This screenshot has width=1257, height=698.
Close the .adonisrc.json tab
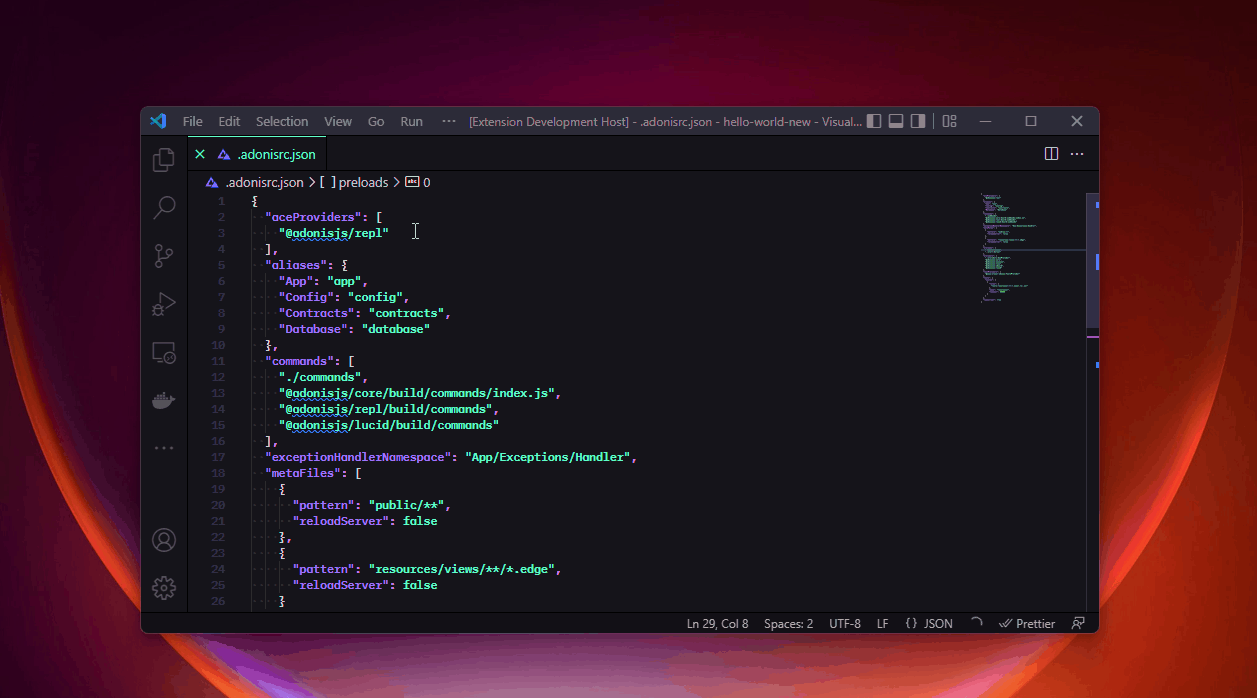(x=200, y=154)
